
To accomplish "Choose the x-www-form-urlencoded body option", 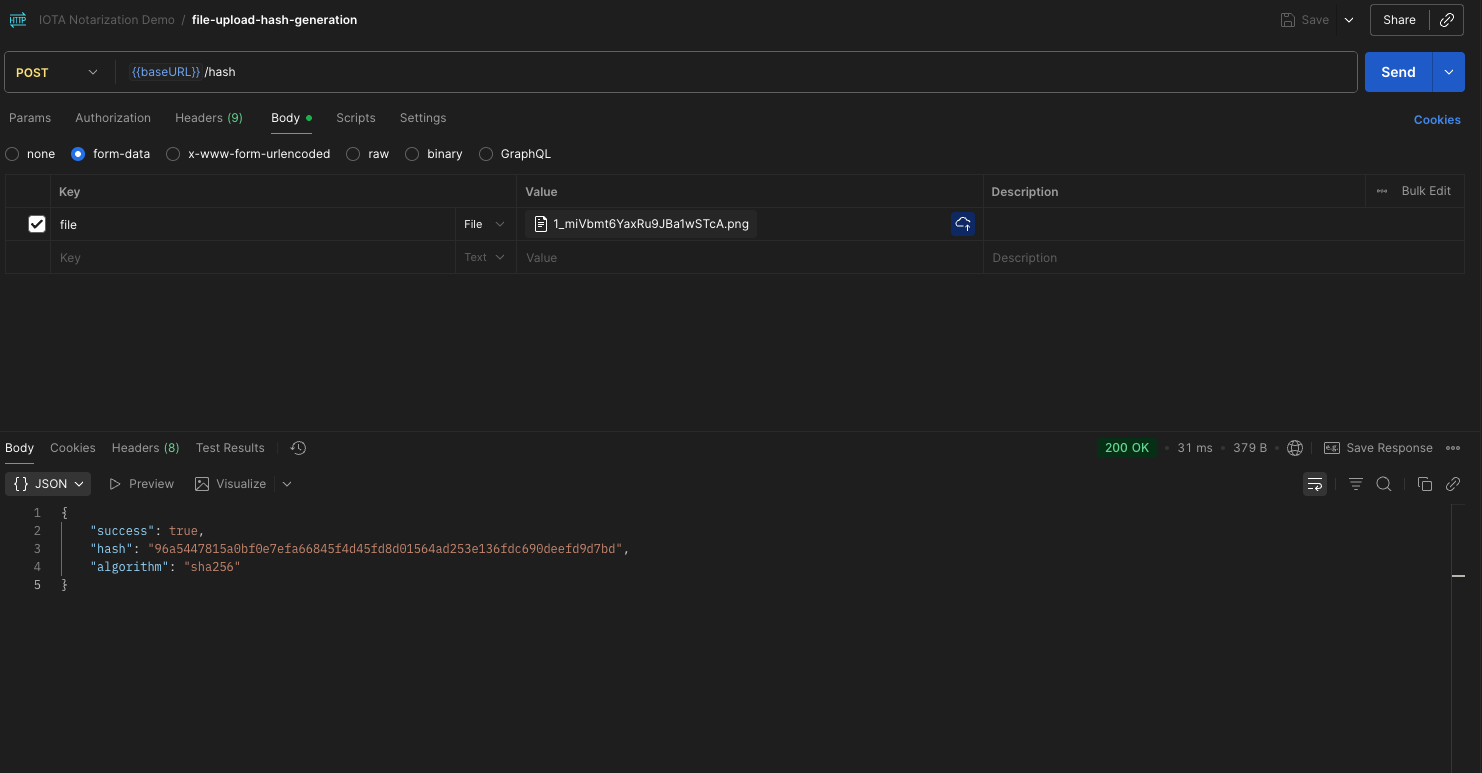I will (x=173, y=154).
